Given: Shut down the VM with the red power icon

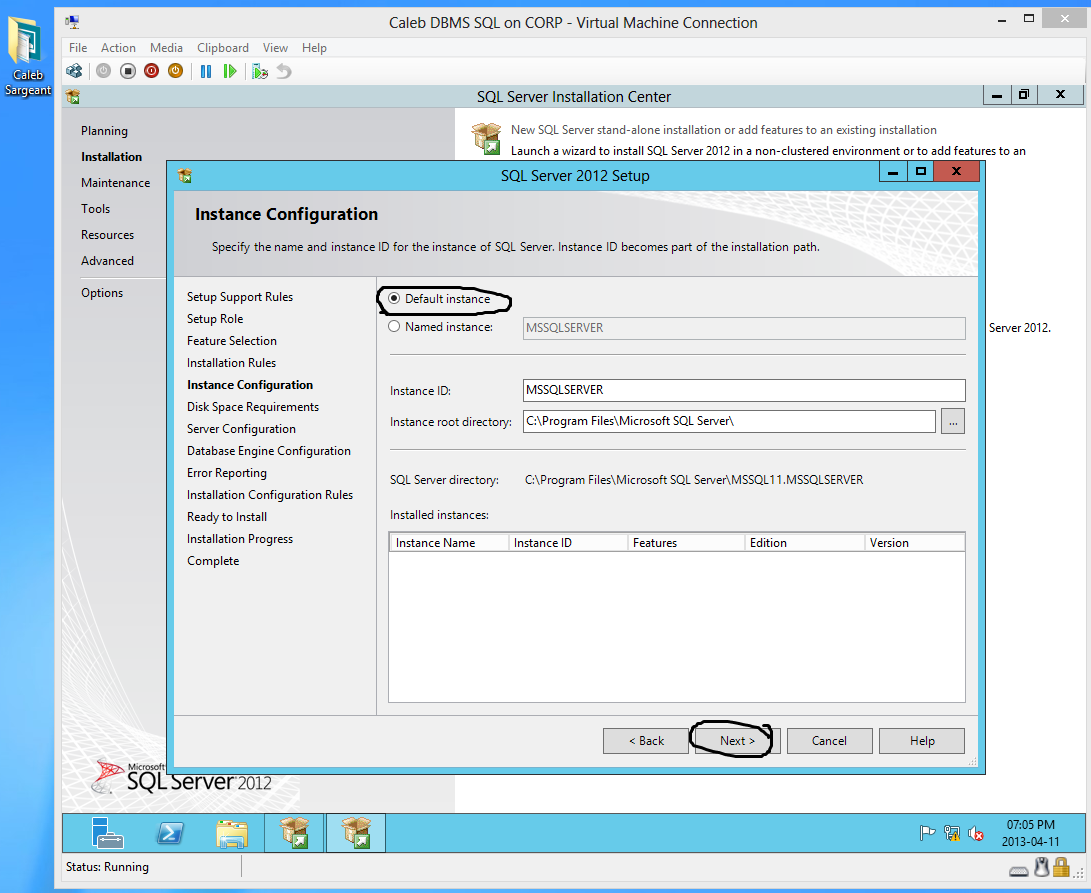Looking at the screenshot, I should pyautogui.click(x=151, y=71).
